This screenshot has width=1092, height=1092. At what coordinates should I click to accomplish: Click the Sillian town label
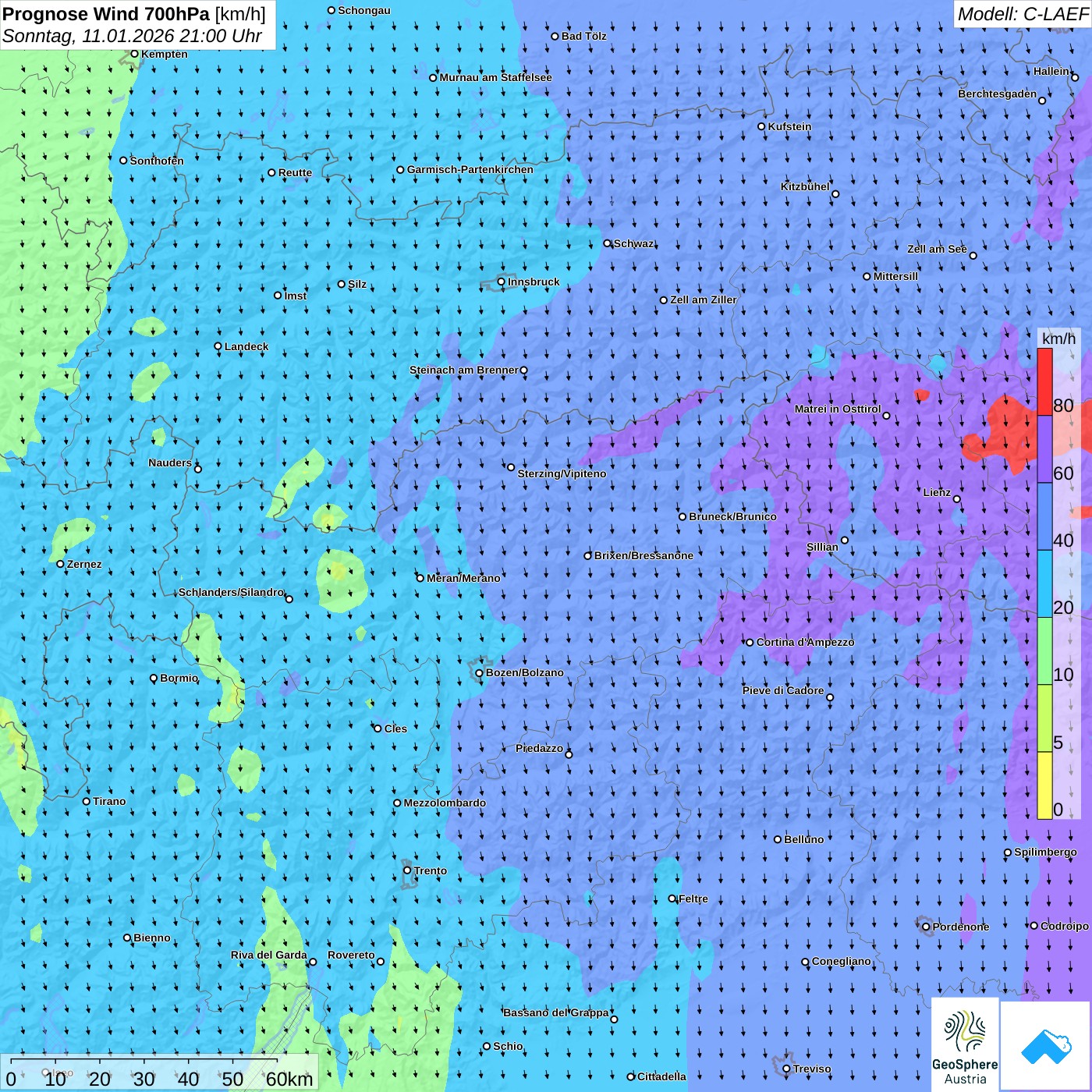click(822, 547)
